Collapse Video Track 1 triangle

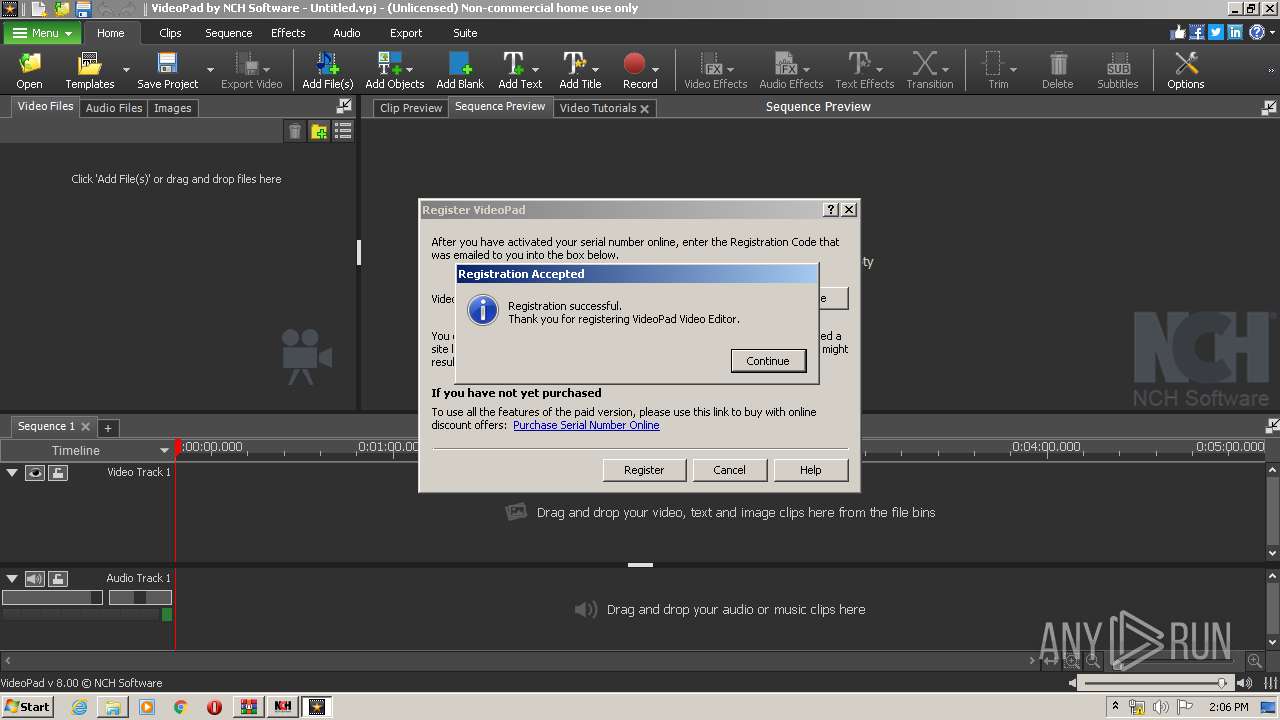(12, 472)
